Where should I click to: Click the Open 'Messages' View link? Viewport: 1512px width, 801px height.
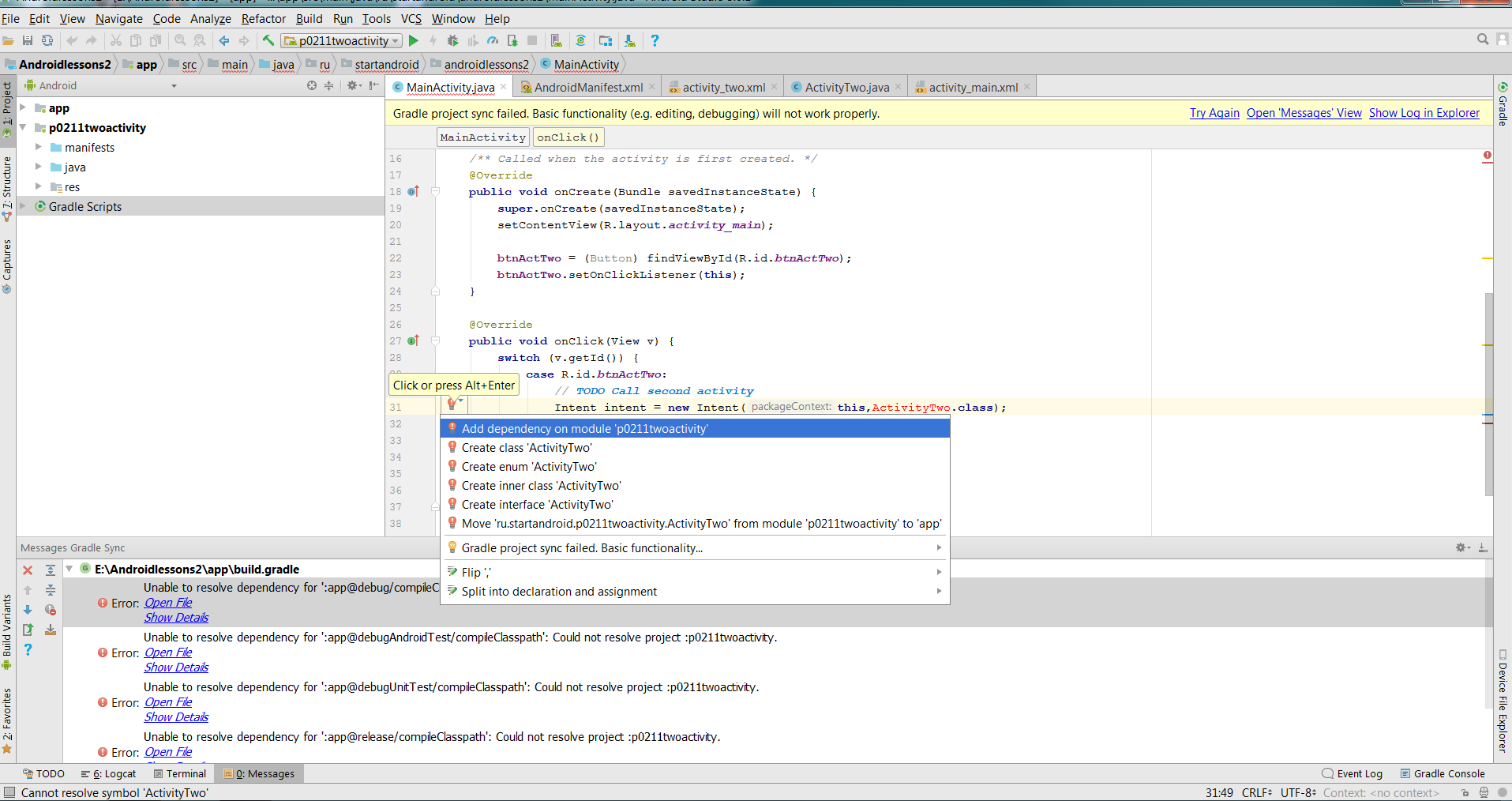click(1304, 113)
